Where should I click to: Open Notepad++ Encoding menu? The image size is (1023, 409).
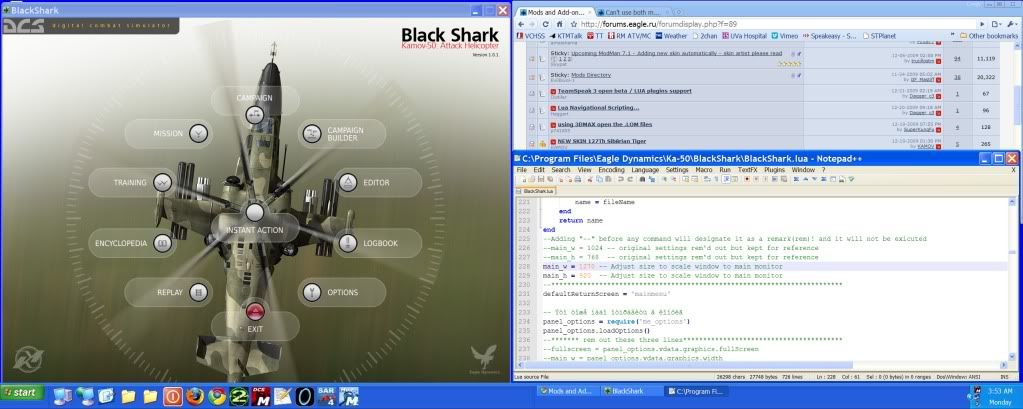[611, 170]
